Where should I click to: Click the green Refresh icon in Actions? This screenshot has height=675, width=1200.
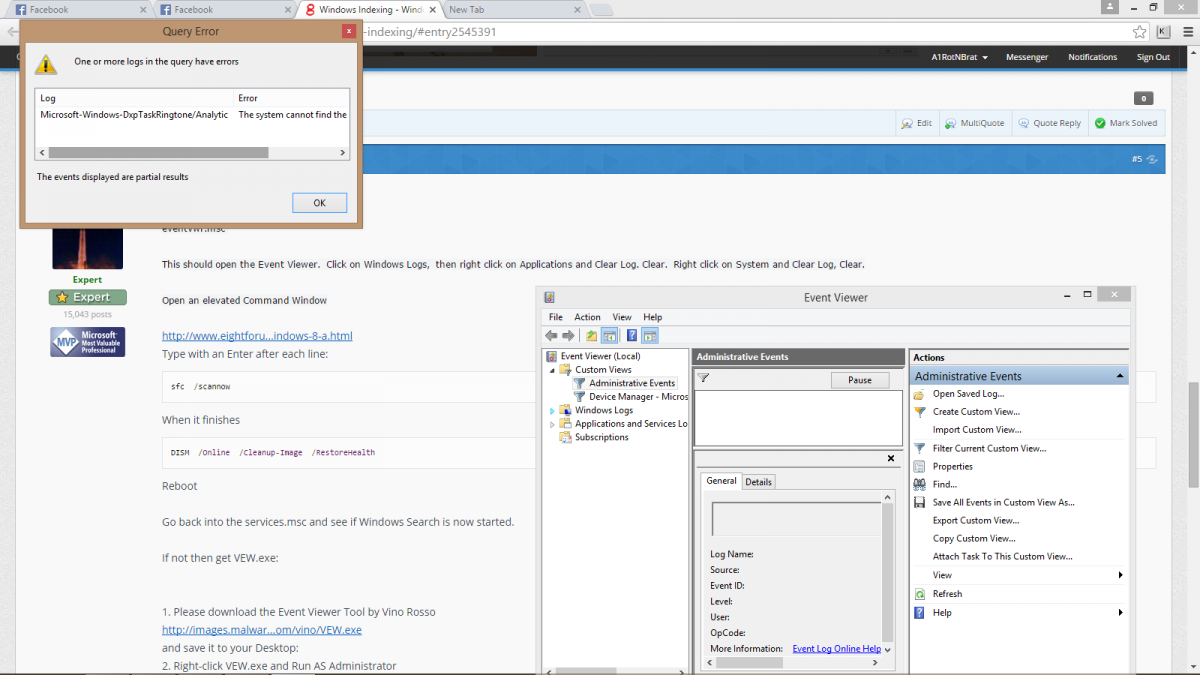click(920, 594)
